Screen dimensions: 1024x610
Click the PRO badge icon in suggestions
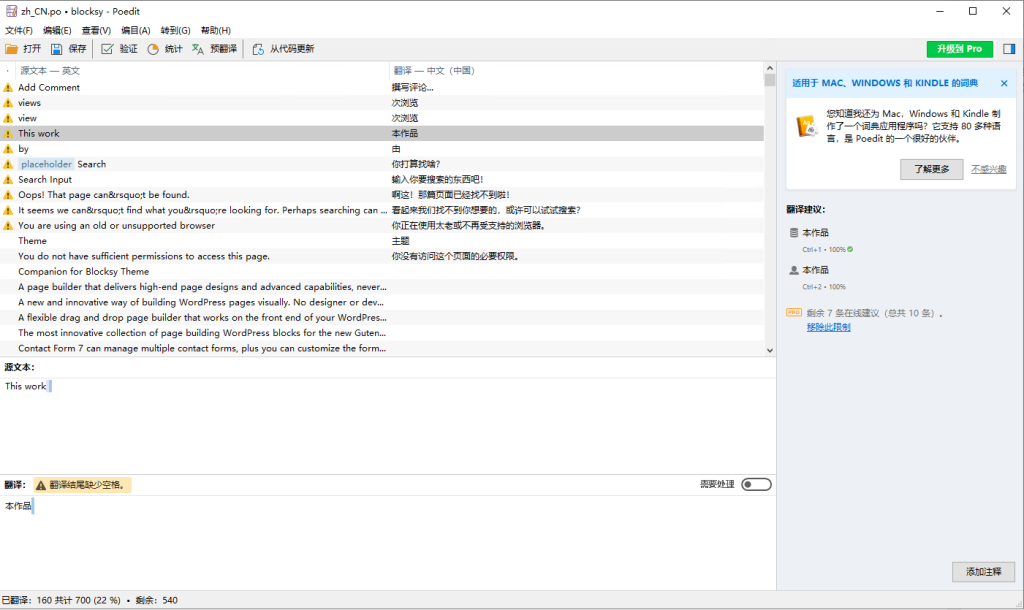793,313
